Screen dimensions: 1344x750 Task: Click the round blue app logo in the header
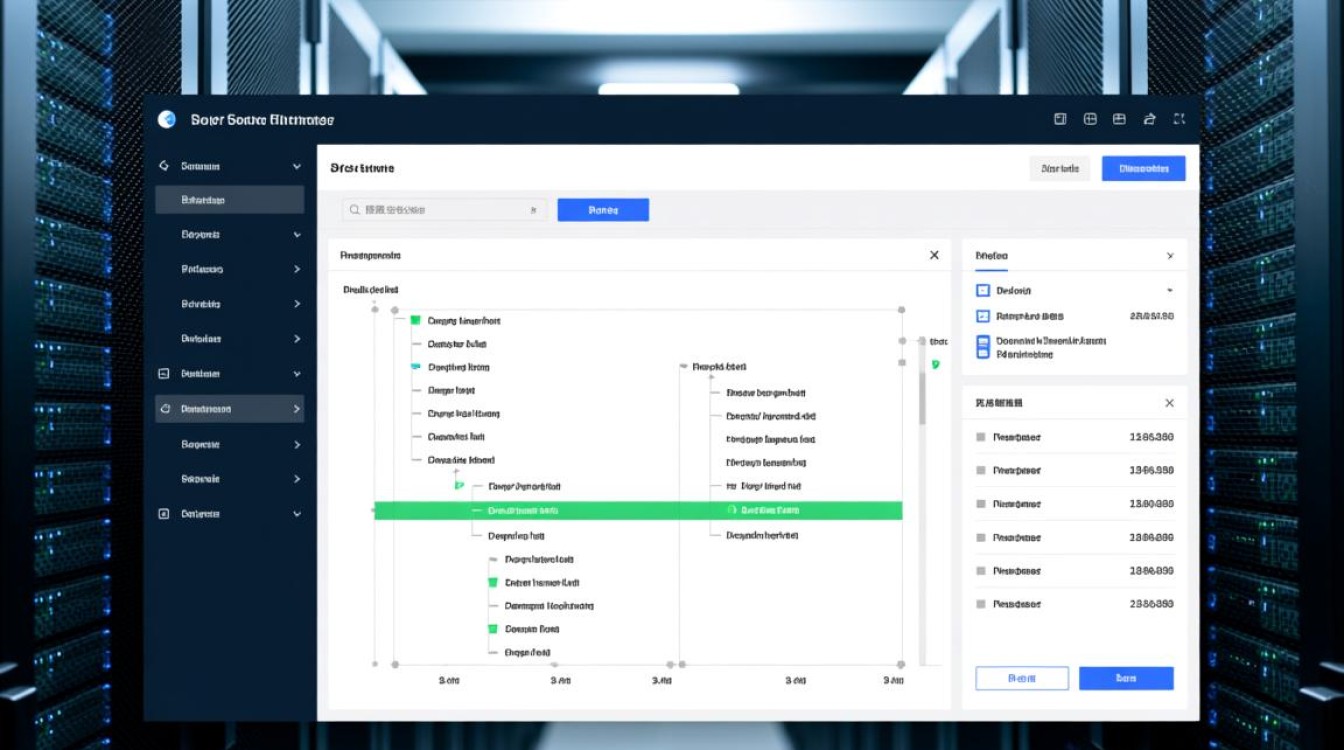click(x=167, y=120)
